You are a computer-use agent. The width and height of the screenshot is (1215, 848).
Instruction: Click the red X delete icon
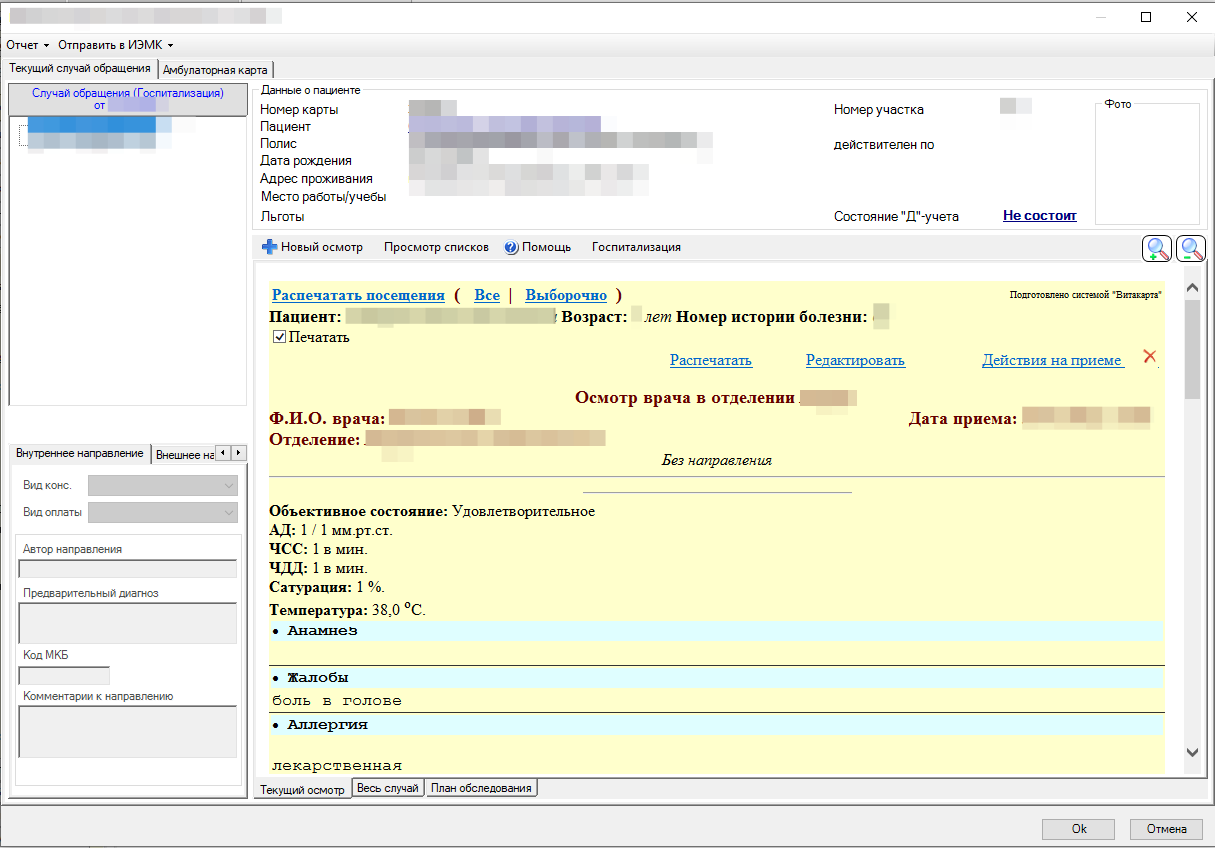[1150, 357]
